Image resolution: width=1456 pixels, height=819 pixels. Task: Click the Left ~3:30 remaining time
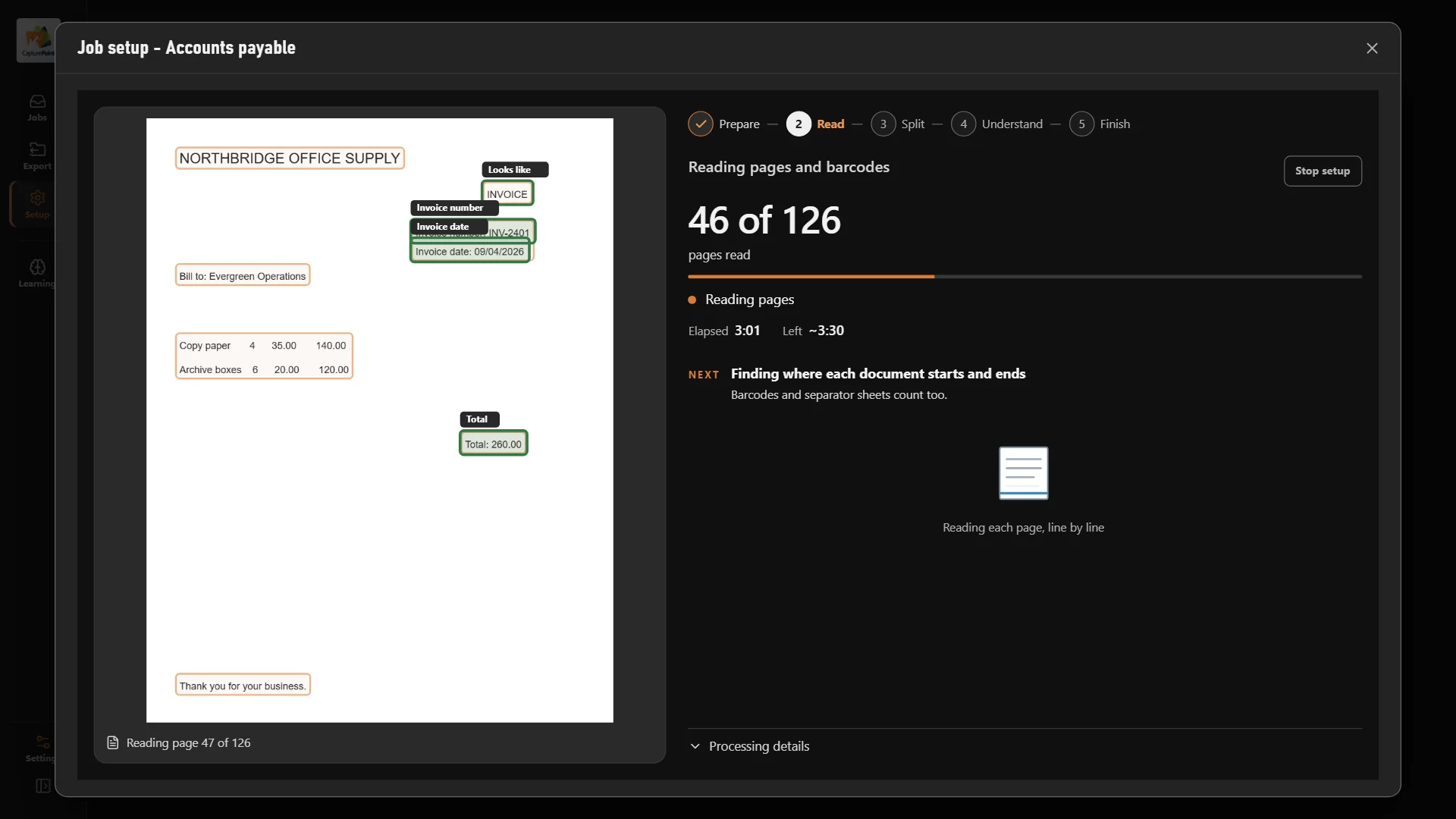click(x=826, y=331)
